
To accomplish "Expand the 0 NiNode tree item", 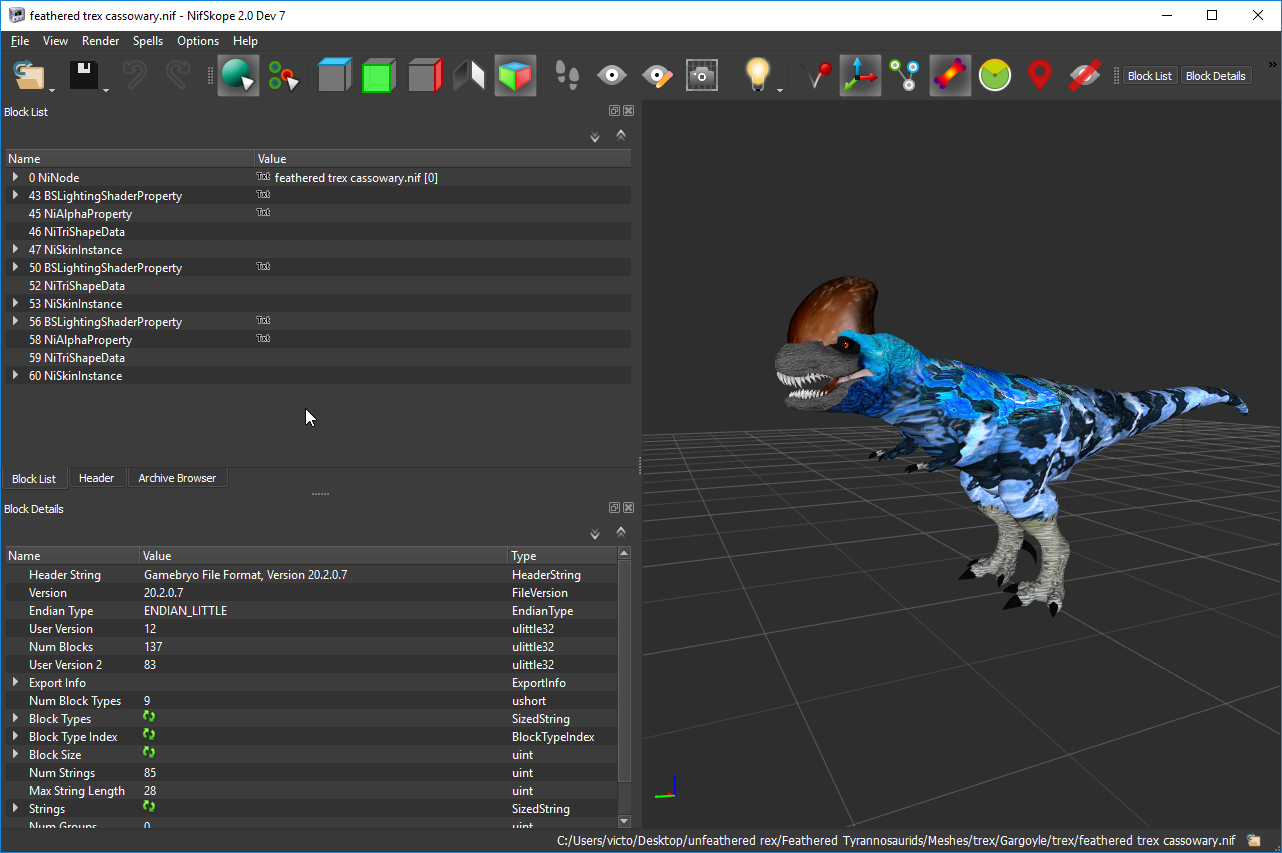I will (15, 177).
